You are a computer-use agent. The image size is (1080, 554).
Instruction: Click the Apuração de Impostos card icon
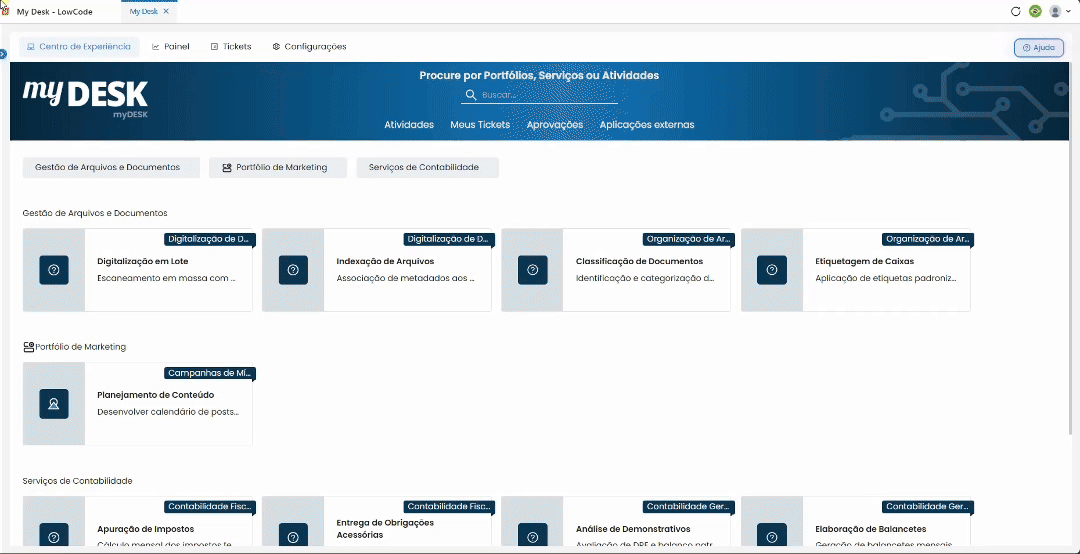54,537
